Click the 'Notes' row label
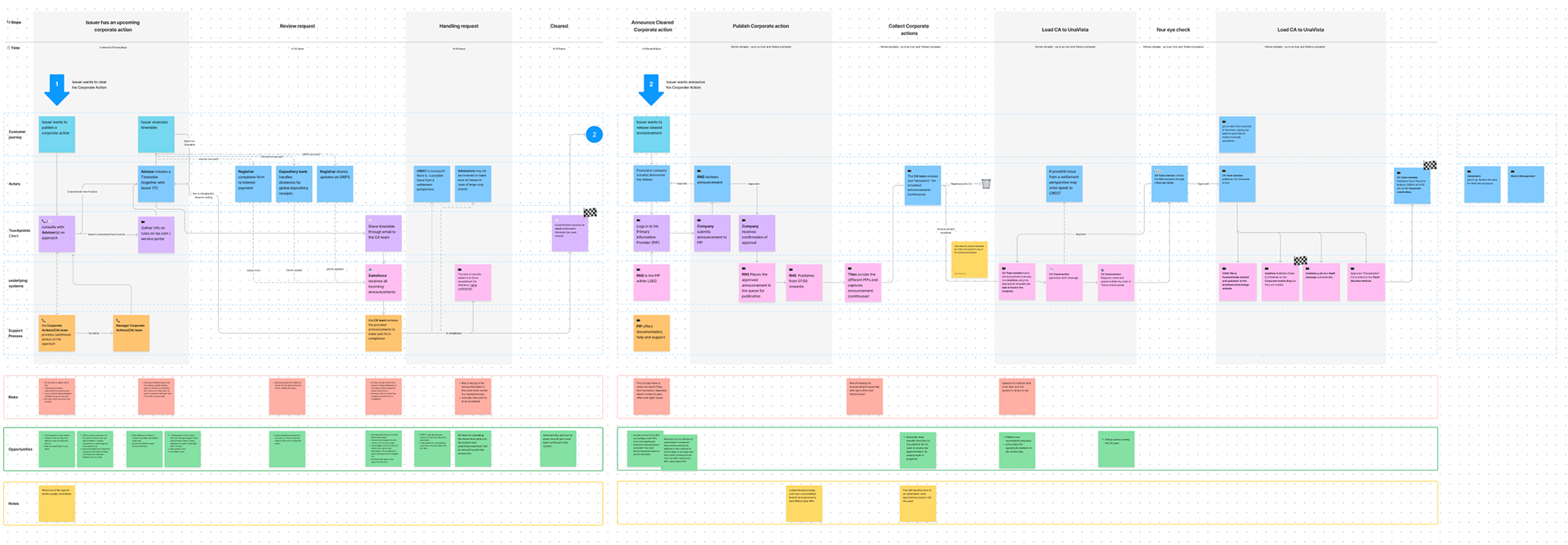 [x=13, y=503]
